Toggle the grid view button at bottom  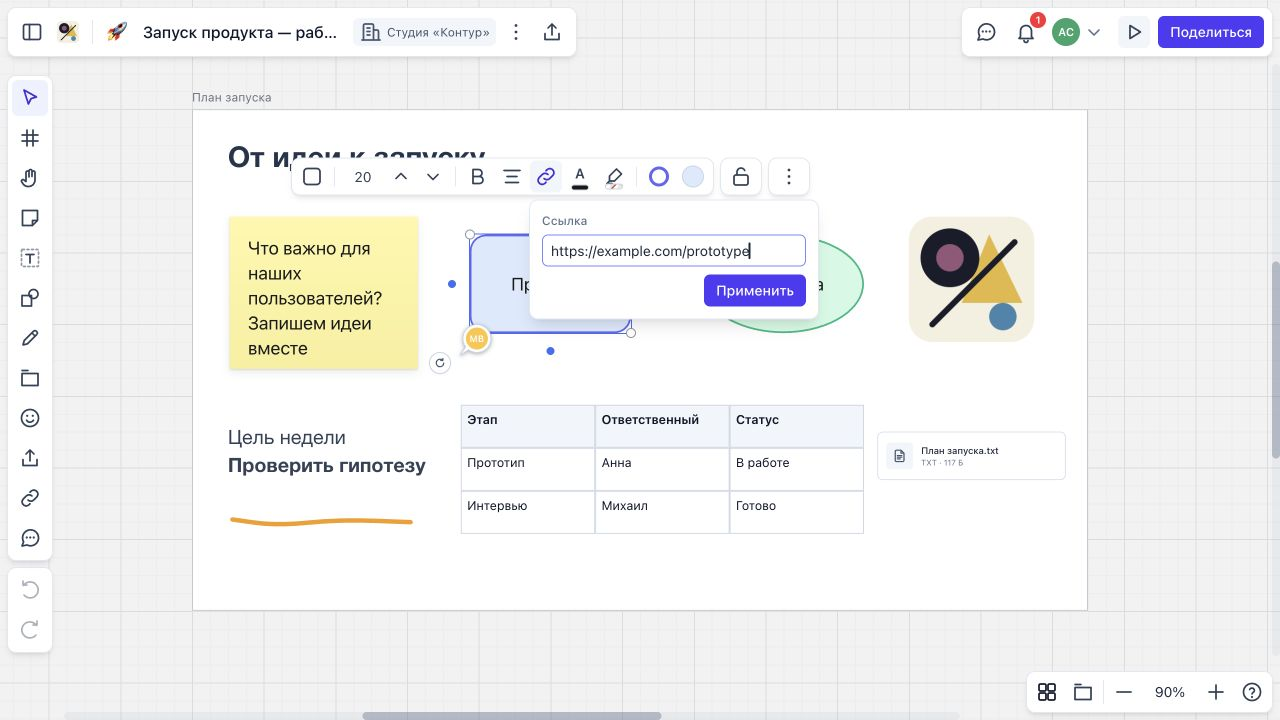click(1047, 692)
